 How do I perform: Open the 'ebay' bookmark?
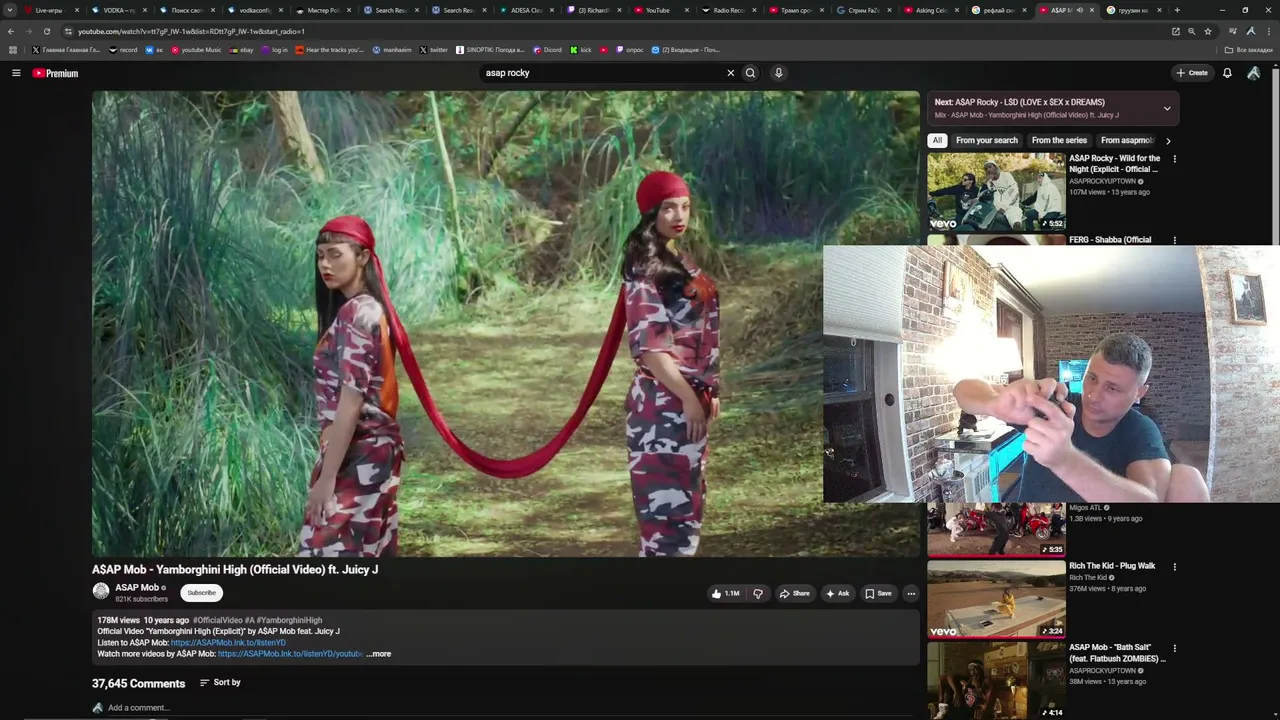pyautogui.click(x=241, y=50)
